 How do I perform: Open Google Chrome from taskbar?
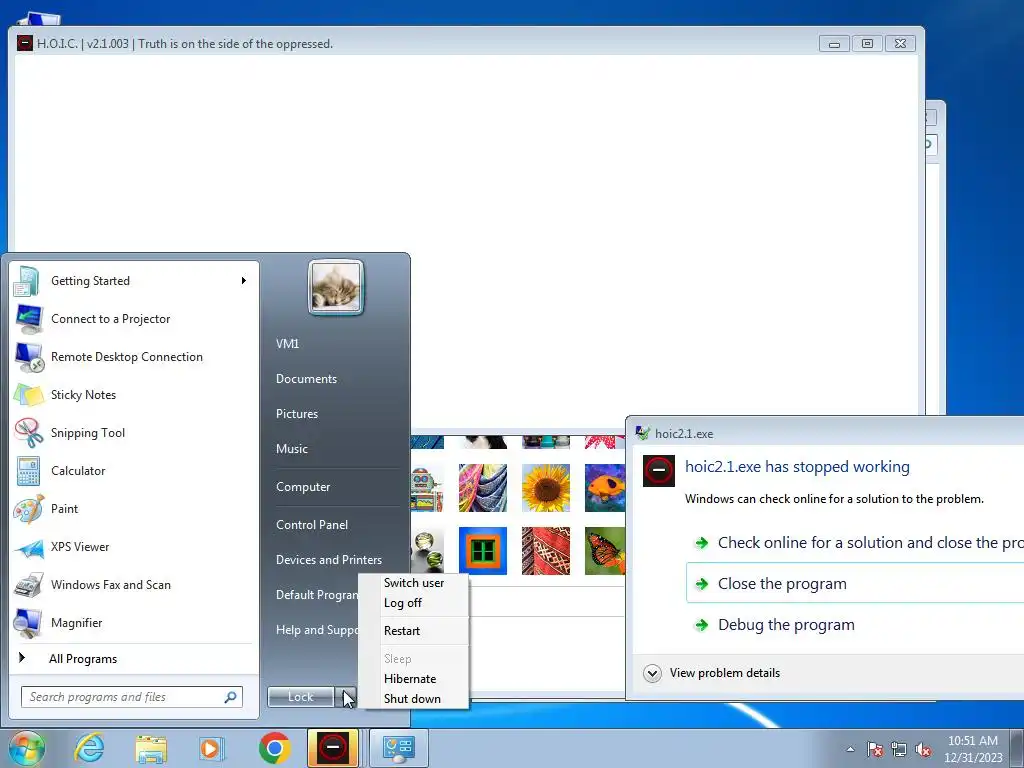click(274, 748)
